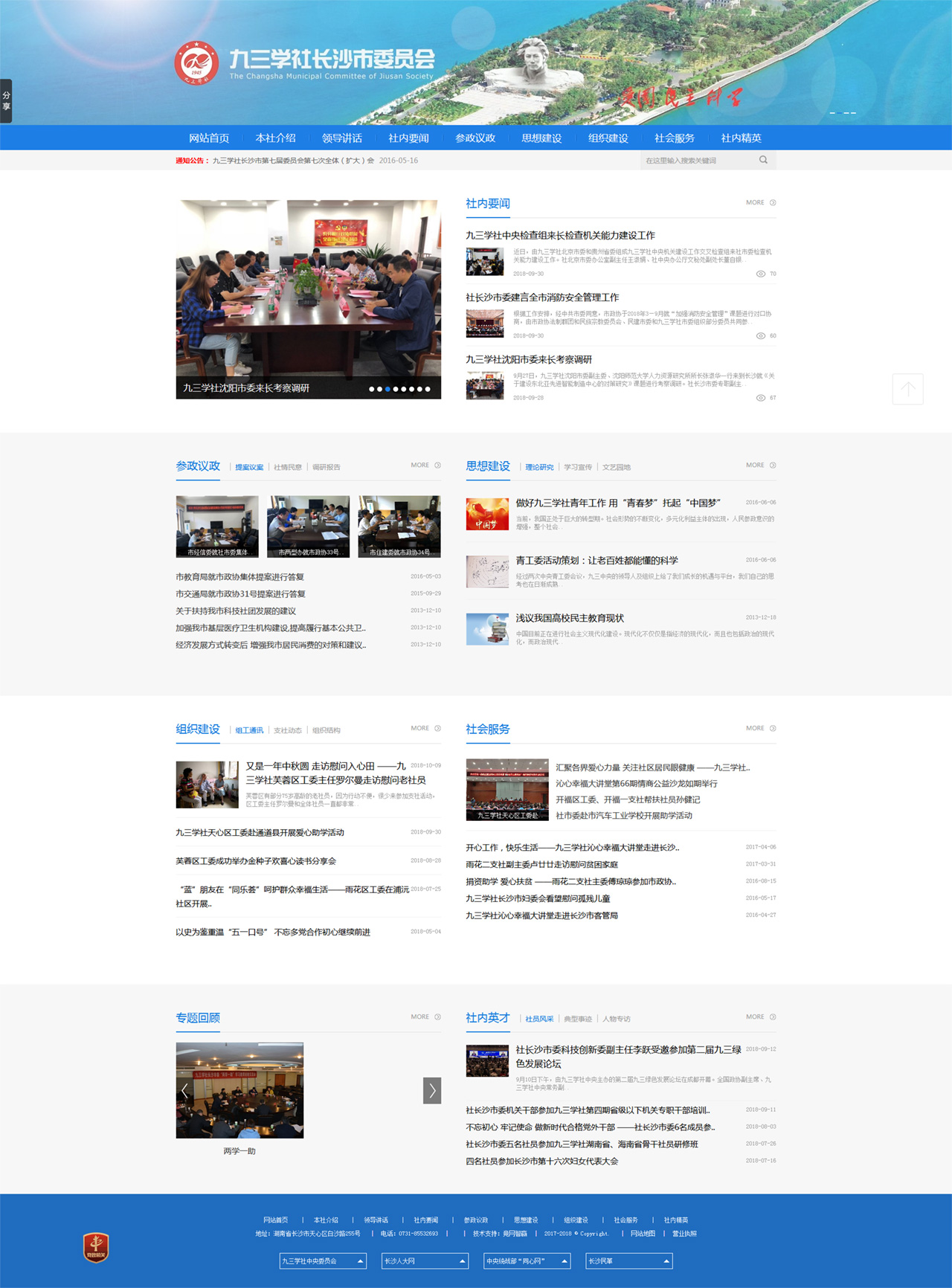Open article 九三学社中央检查组来长检查机关能力建设工作
Screen dimensions: 952x1288
click(x=560, y=235)
